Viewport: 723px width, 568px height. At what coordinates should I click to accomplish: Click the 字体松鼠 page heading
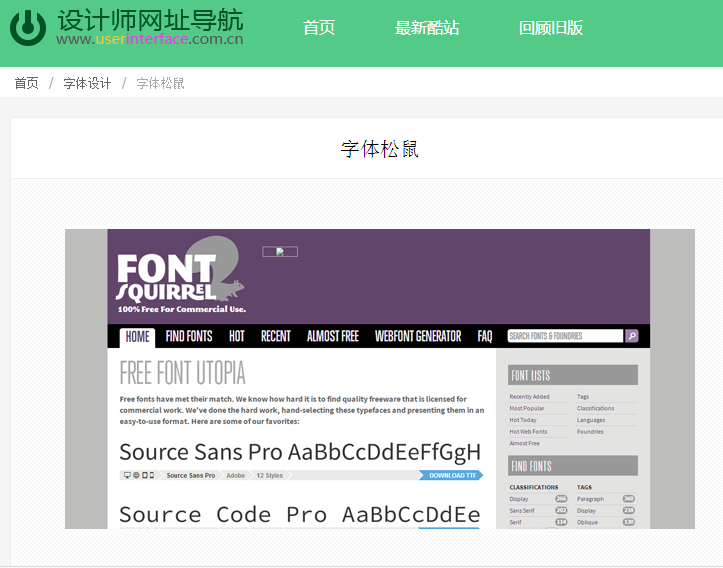click(379, 149)
